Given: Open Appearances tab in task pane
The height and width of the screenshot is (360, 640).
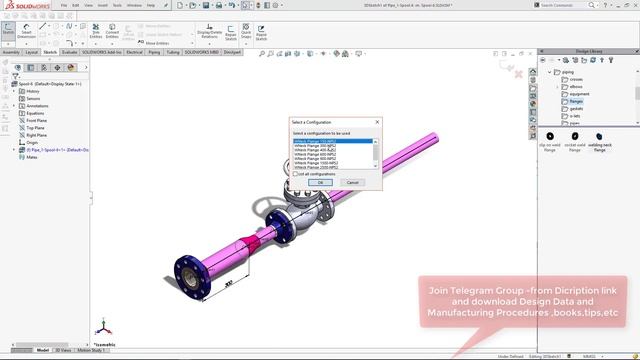Looking at the screenshot, I should point(533,104).
